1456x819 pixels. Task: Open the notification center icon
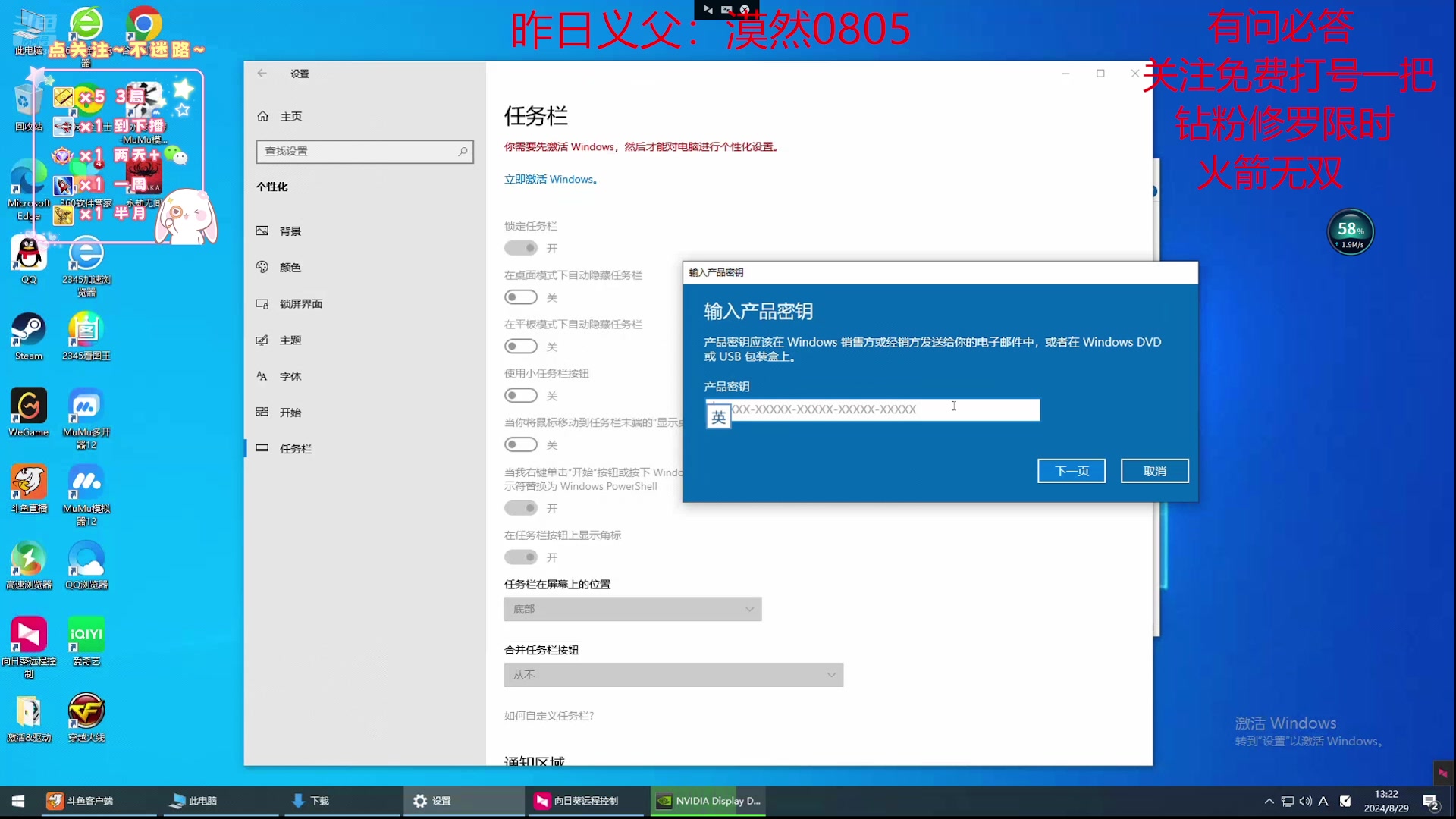click(1431, 802)
